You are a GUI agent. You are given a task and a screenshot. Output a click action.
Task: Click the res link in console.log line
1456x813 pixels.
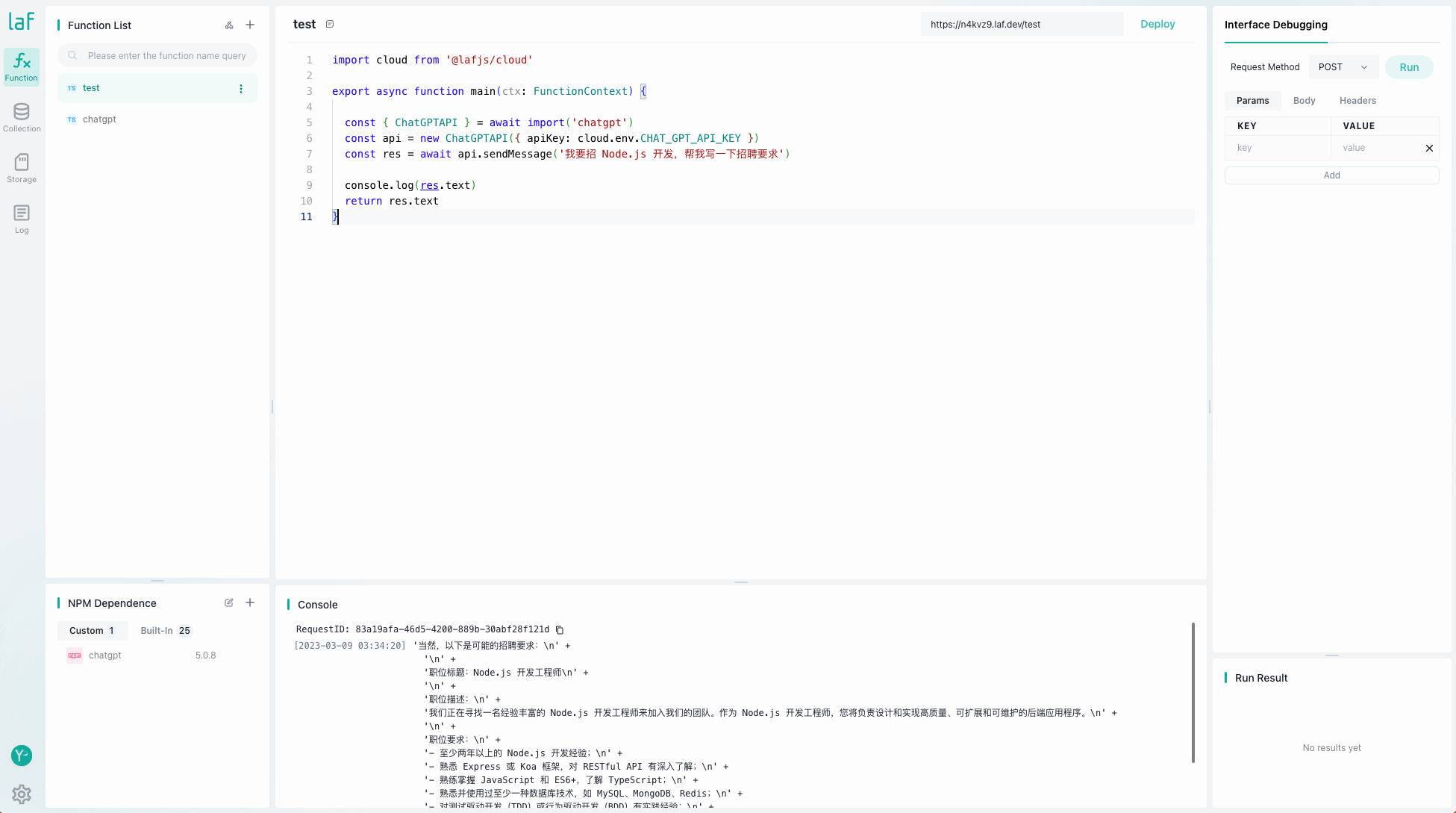point(429,185)
